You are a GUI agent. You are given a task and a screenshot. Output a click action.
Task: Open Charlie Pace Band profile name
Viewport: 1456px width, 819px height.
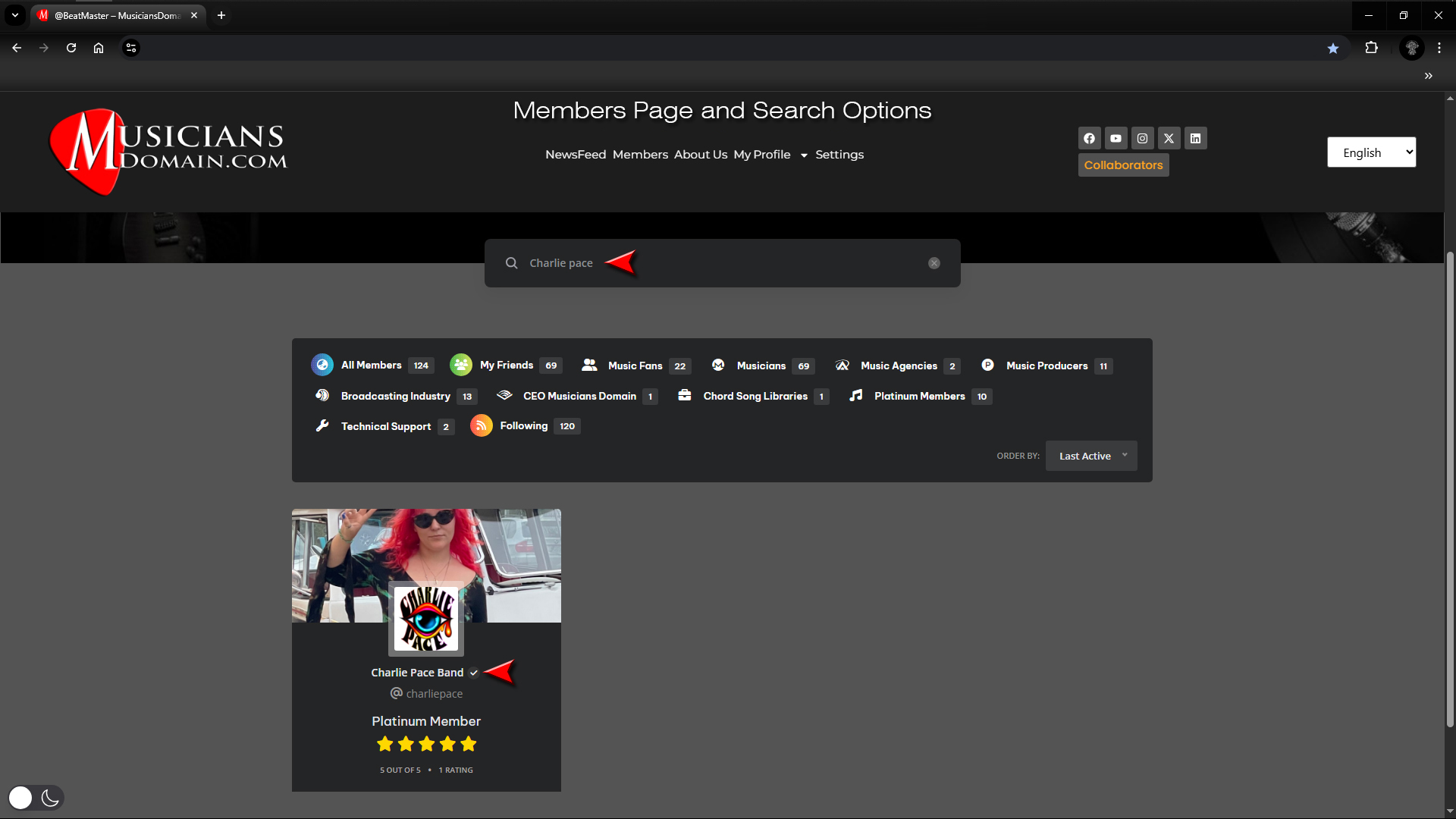point(417,673)
